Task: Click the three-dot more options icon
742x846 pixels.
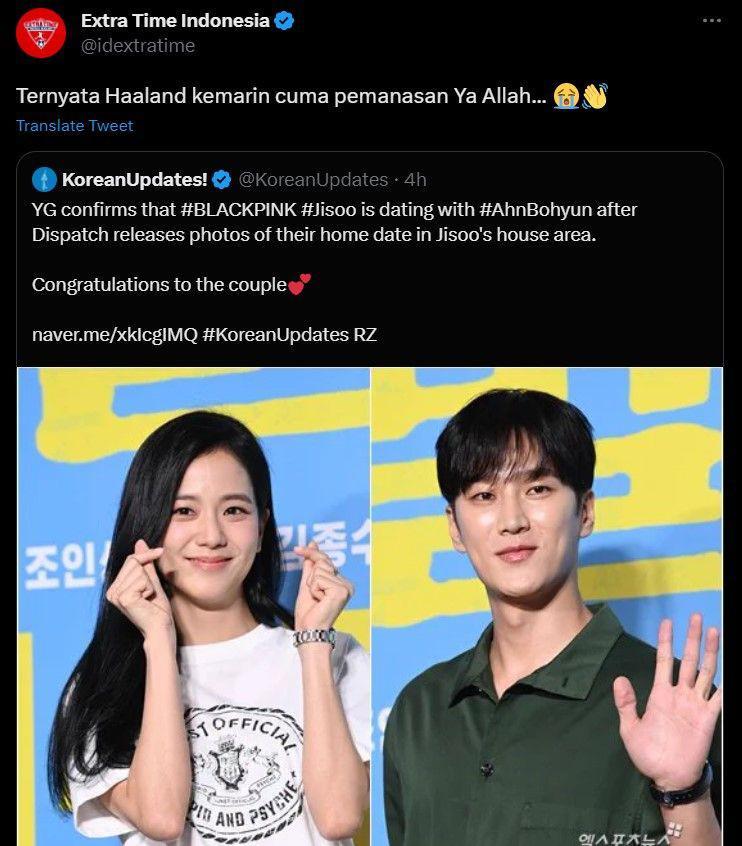Action: (x=712, y=21)
